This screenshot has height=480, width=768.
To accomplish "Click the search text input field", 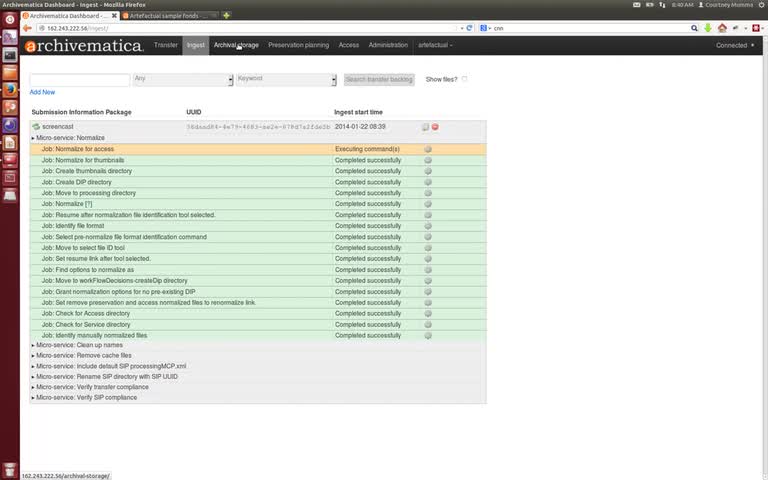I will click(x=80, y=80).
